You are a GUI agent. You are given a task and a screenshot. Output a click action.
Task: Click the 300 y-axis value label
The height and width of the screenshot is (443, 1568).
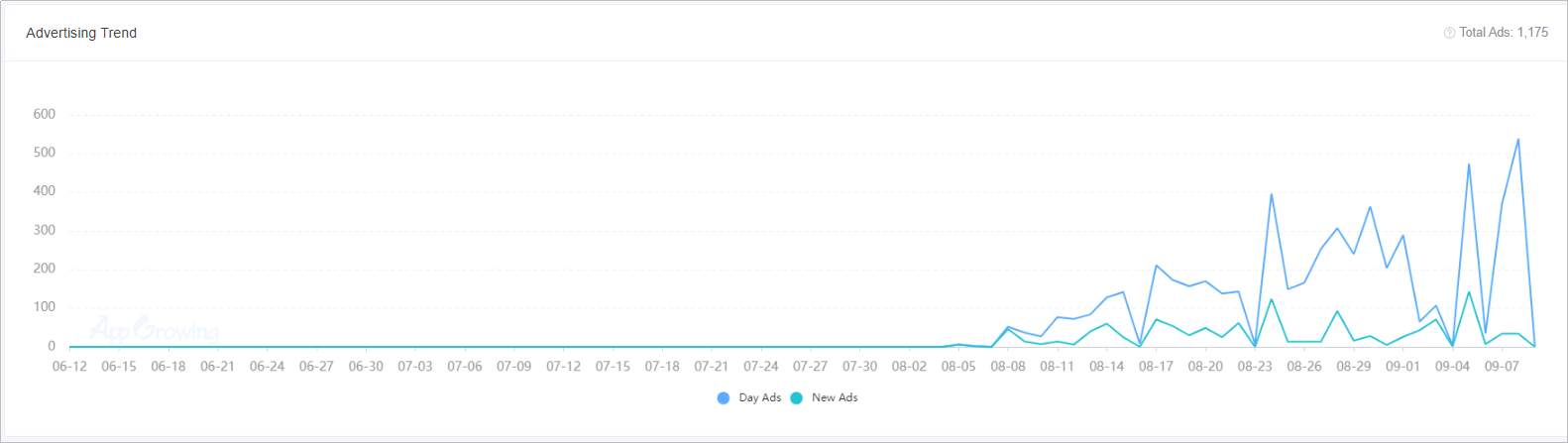point(44,230)
